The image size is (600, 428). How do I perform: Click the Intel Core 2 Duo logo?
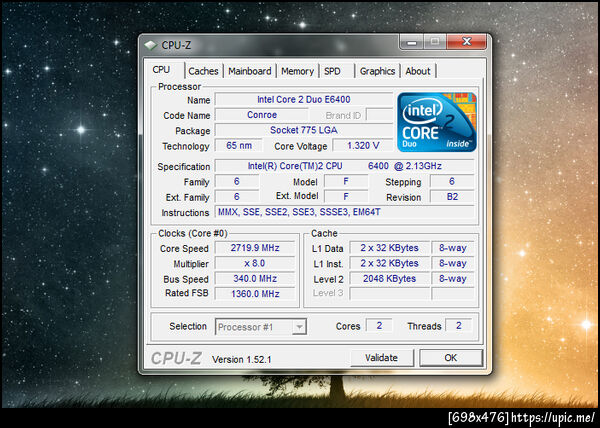(437, 122)
